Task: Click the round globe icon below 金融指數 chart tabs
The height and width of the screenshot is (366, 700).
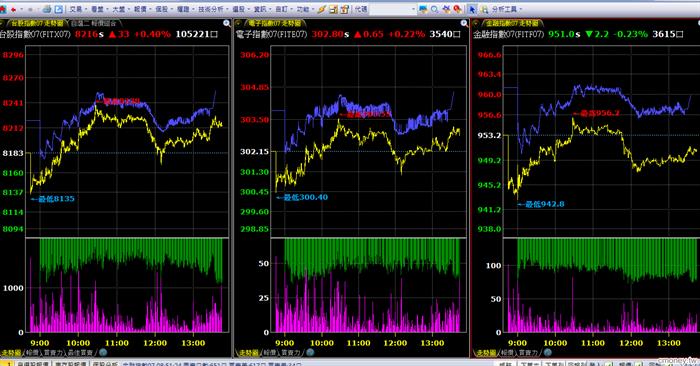Action: [548, 352]
